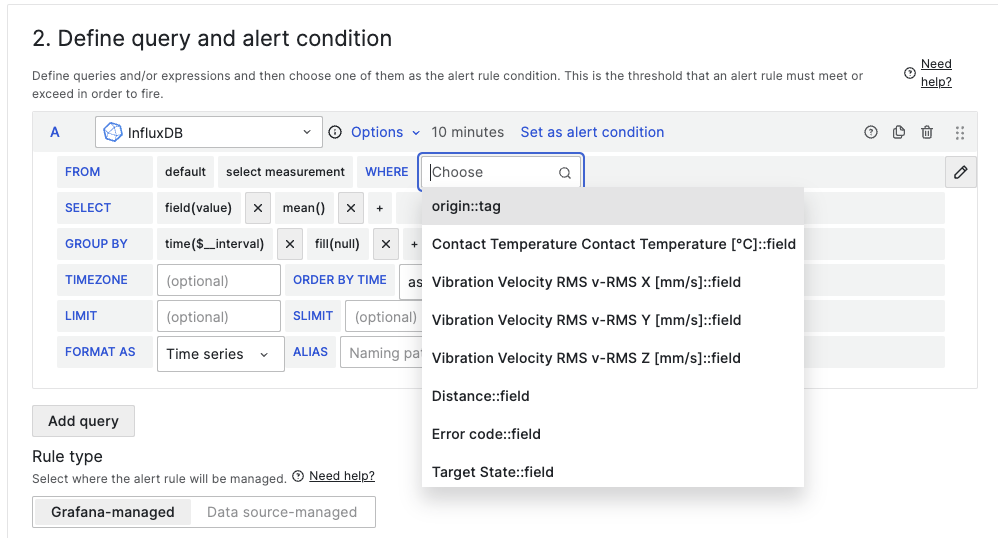Grab the query drag handle icon
Viewport: 998px width, 538px height.
[960, 132]
